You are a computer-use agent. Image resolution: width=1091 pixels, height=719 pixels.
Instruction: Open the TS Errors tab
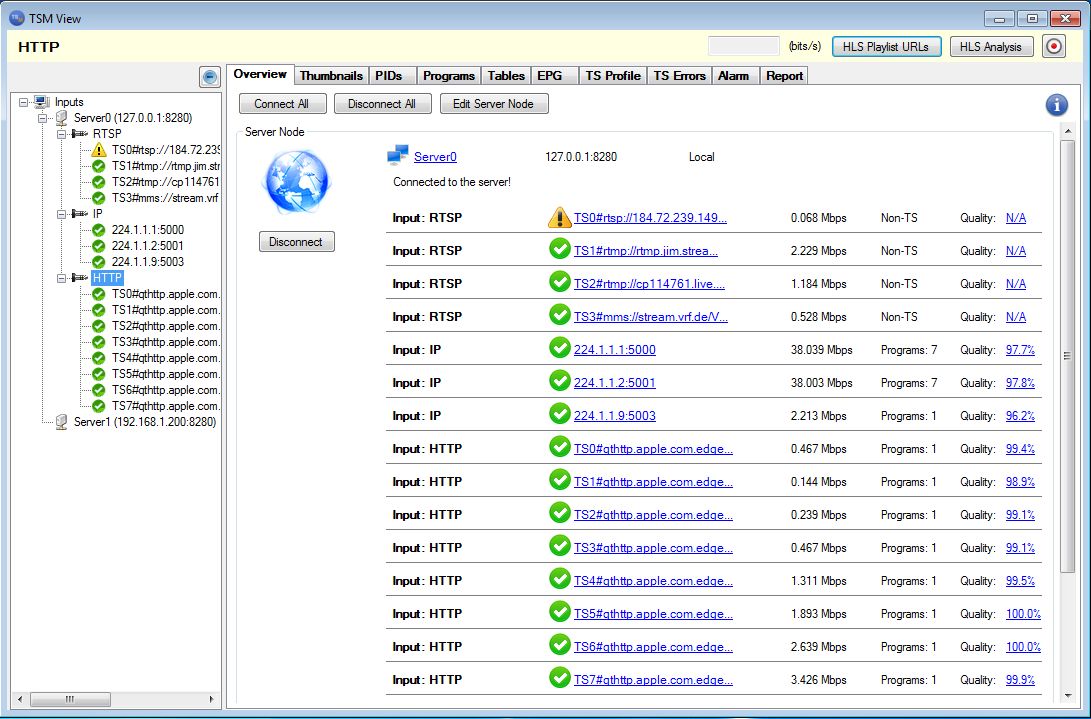pyautogui.click(x=679, y=76)
